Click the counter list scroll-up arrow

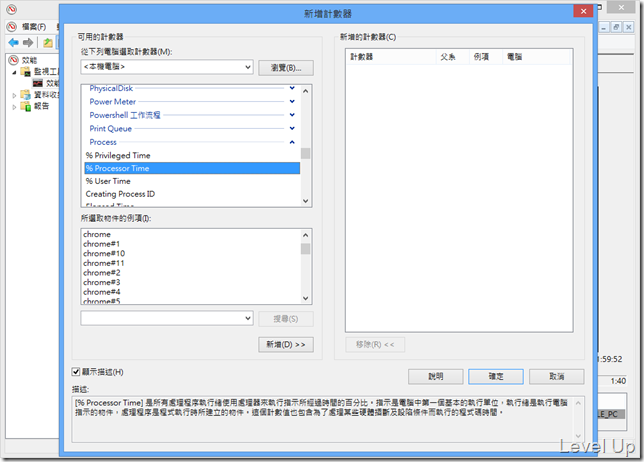point(305,91)
